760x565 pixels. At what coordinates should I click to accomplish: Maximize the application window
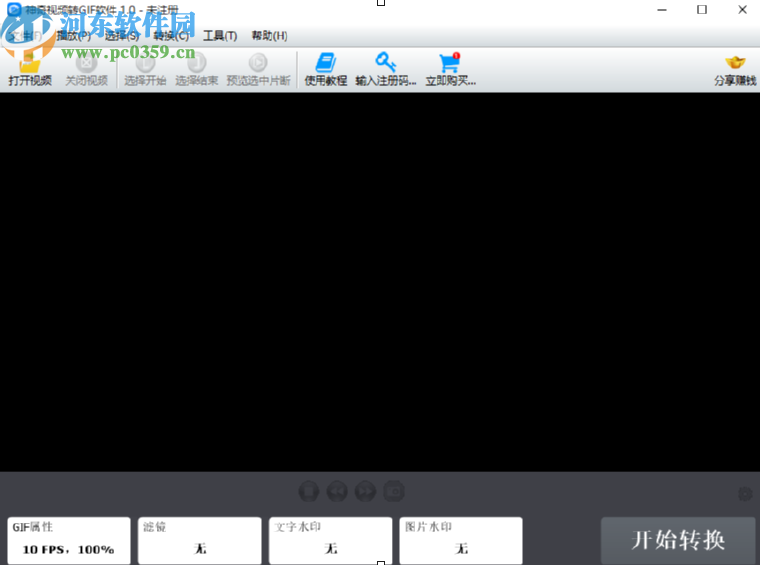702,10
